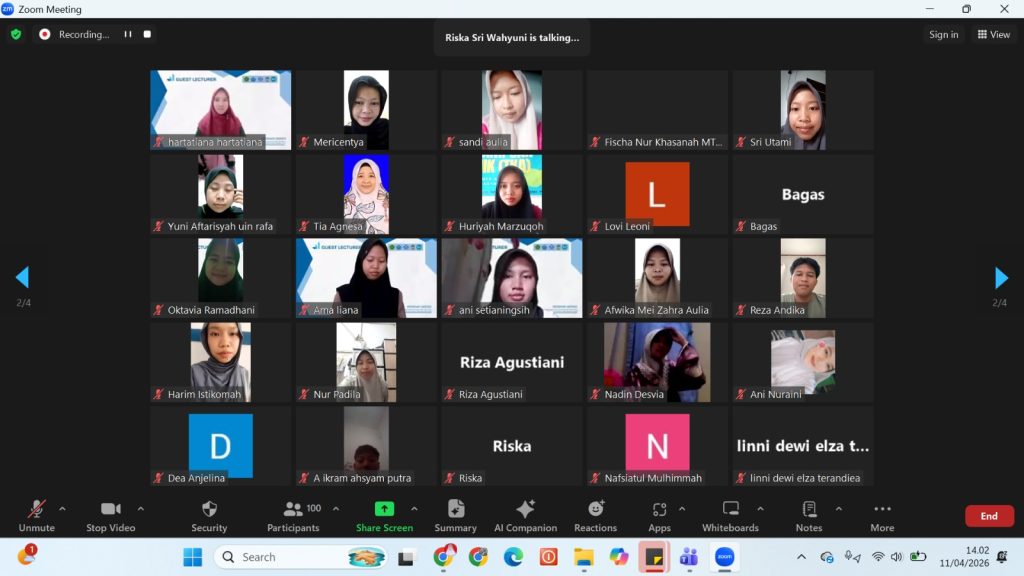Screen dimensions: 1024x576
Task: Open the Summary feature
Action: pyautogui.click(x=455, y=516)
